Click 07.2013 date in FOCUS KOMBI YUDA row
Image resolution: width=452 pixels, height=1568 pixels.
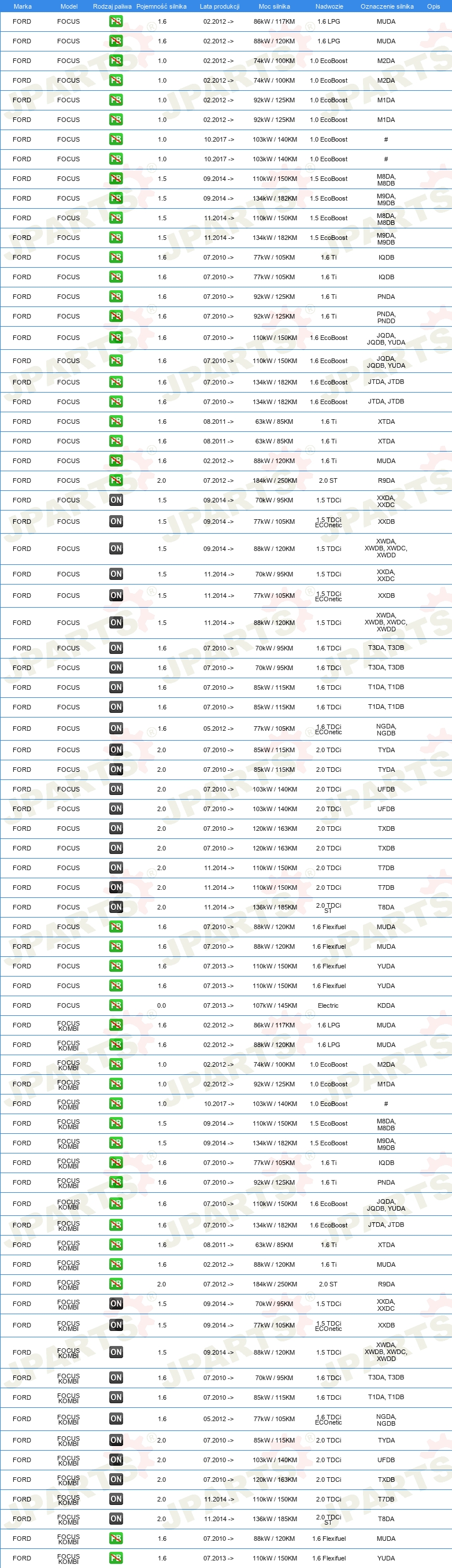point(218,1559)
